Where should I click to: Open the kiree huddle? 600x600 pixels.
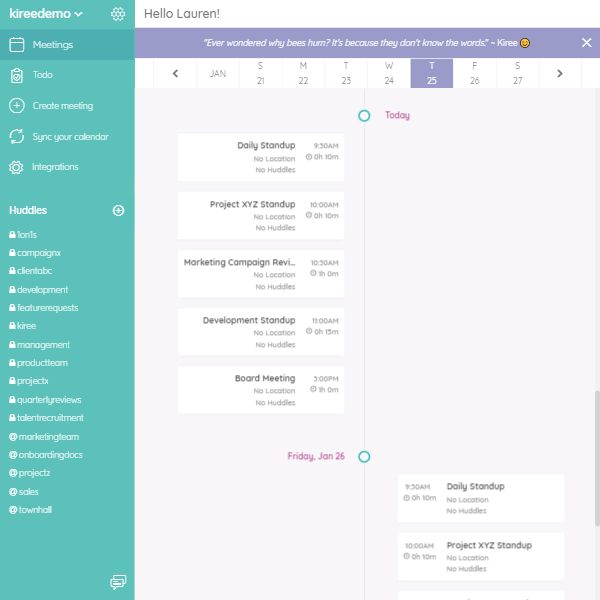(23, 326)
